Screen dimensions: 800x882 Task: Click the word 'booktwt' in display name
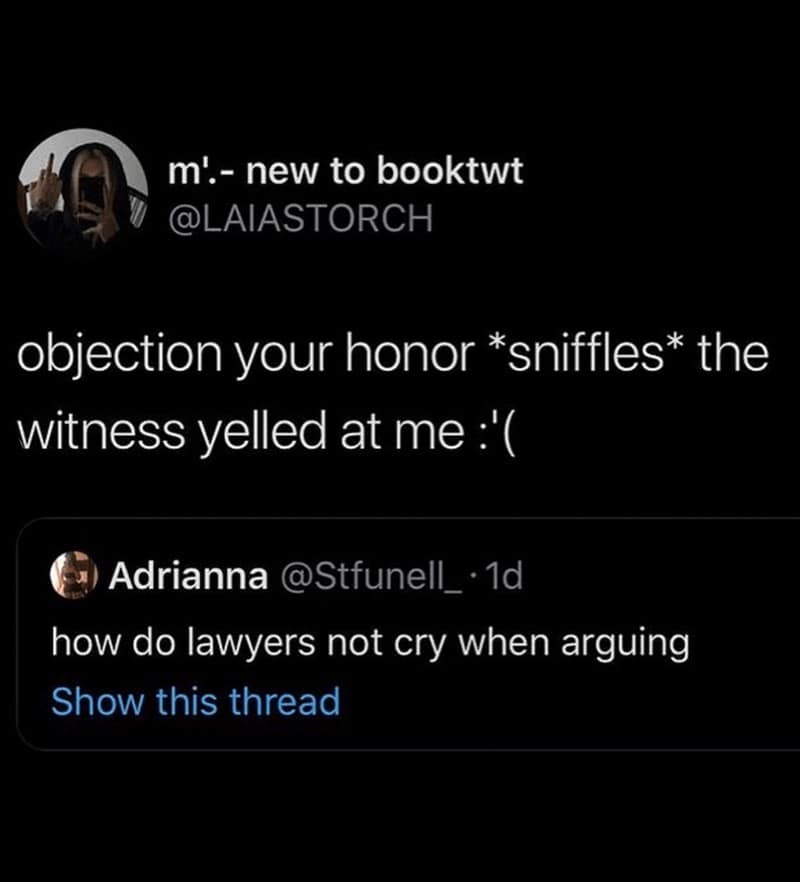click(x=450, y=170)
